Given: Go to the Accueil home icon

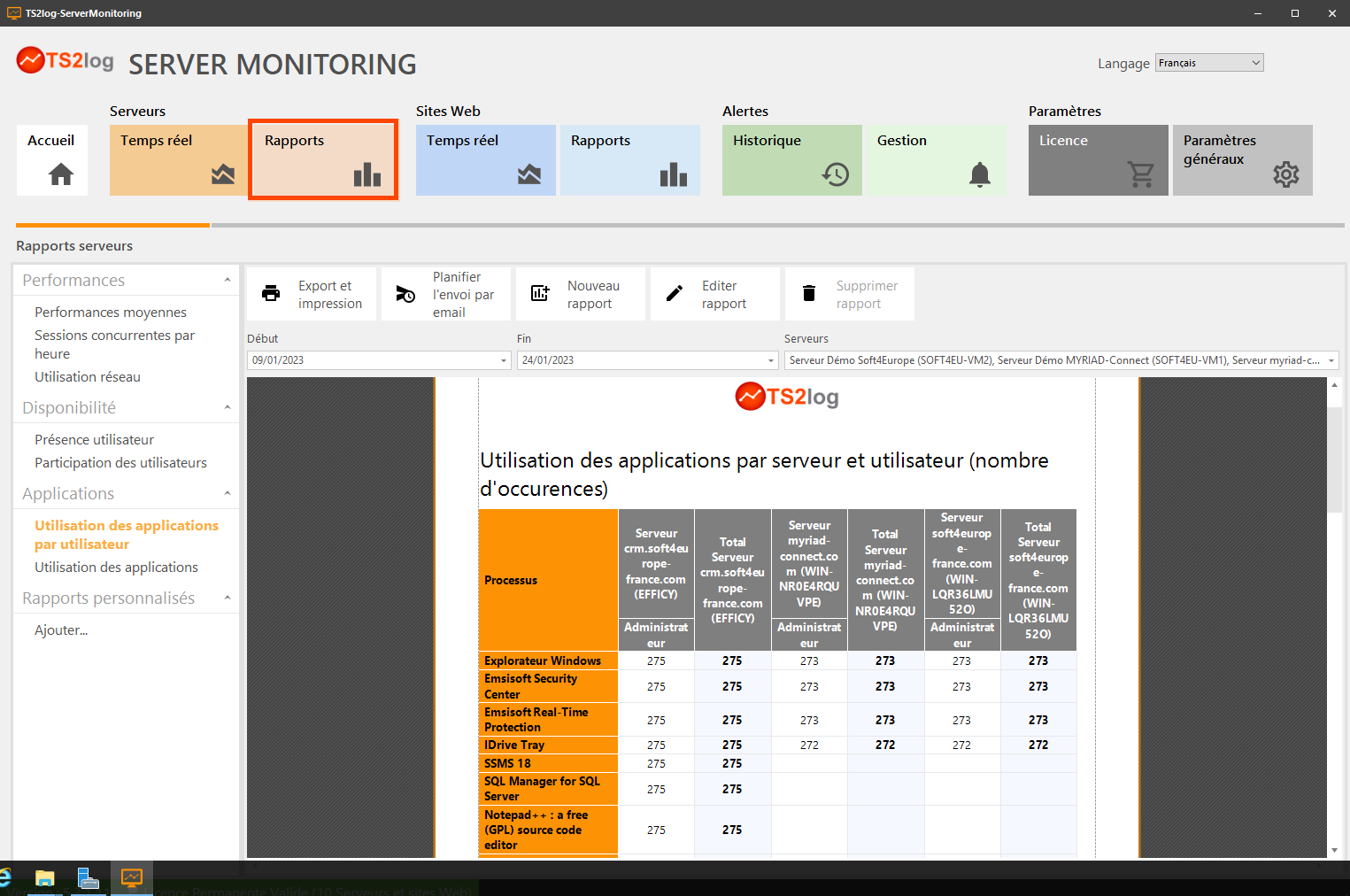Looking at the screenshot, I should tap(61, 174).
